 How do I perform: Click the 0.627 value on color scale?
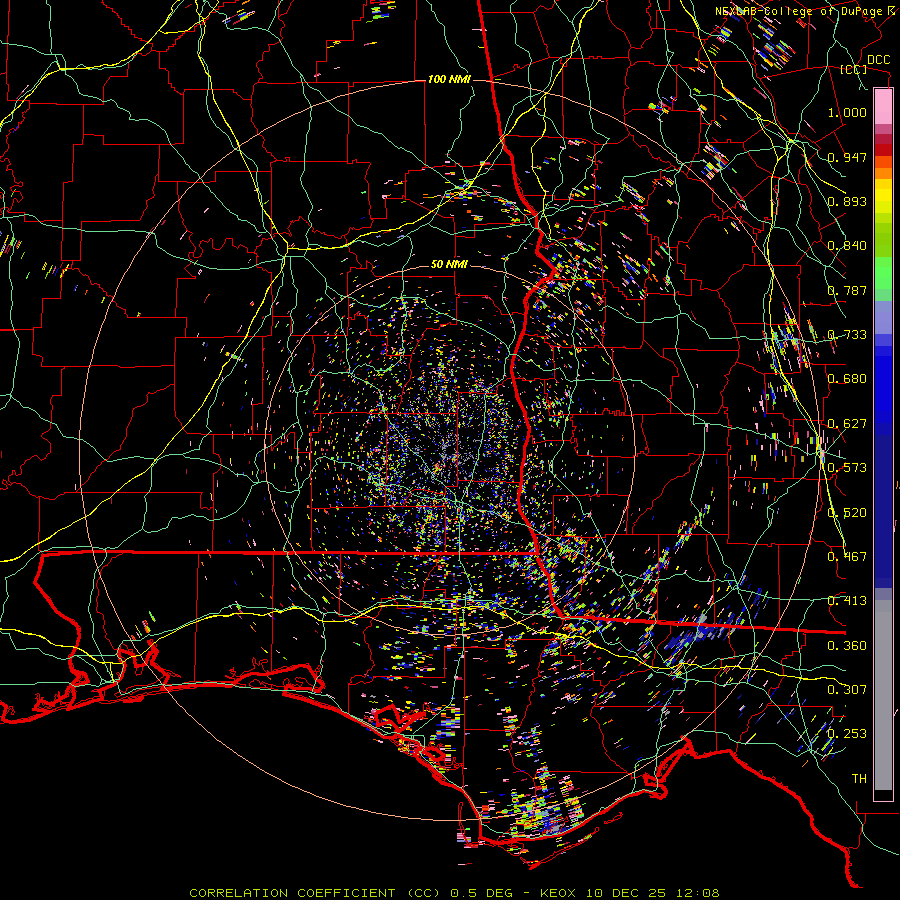pyautogui.click(x=847, y=424)
